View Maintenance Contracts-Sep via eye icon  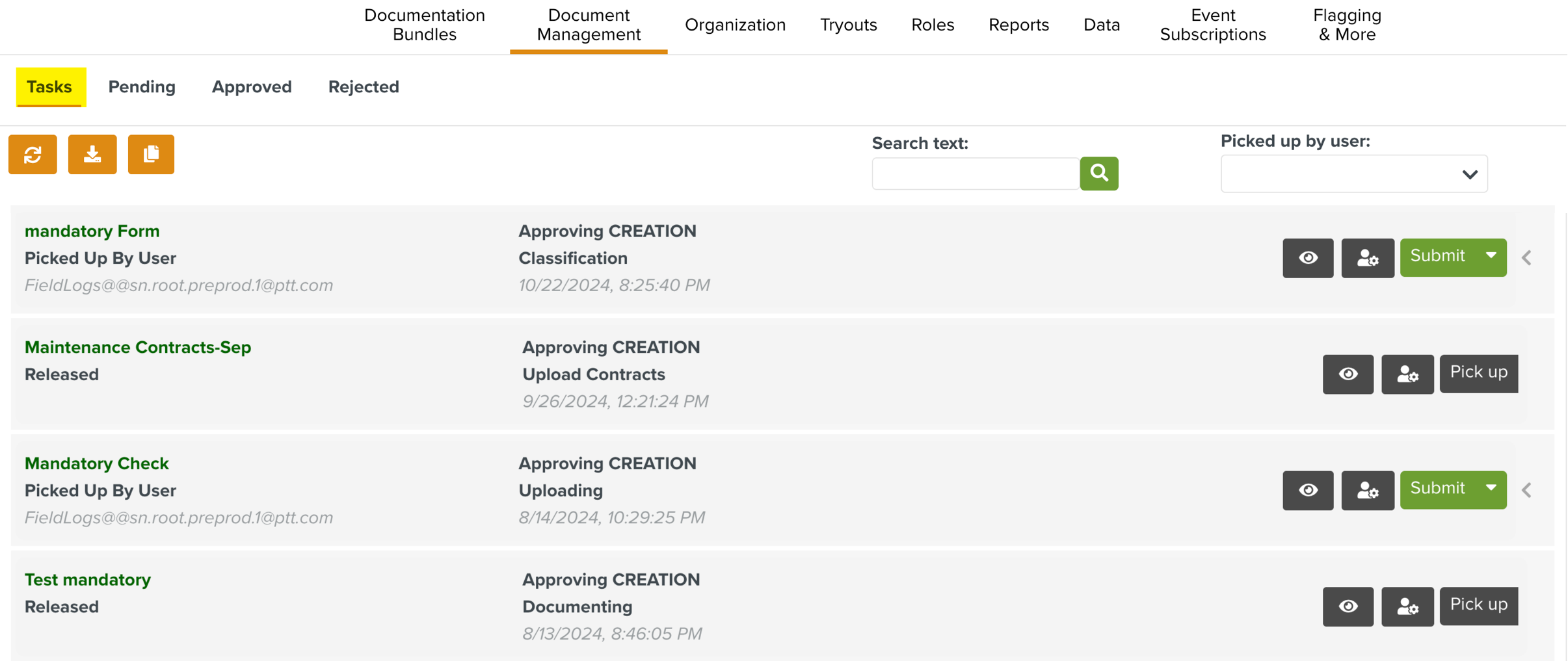click(1348, 374)
